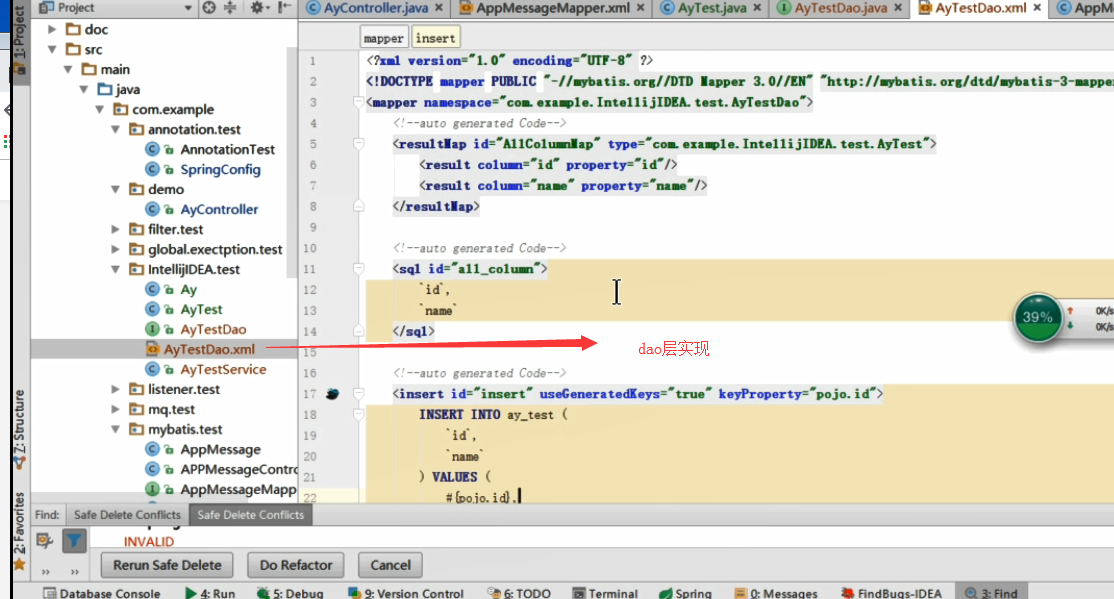Open the Spring tool window
Screen dimensions: 1114x599
686,593
